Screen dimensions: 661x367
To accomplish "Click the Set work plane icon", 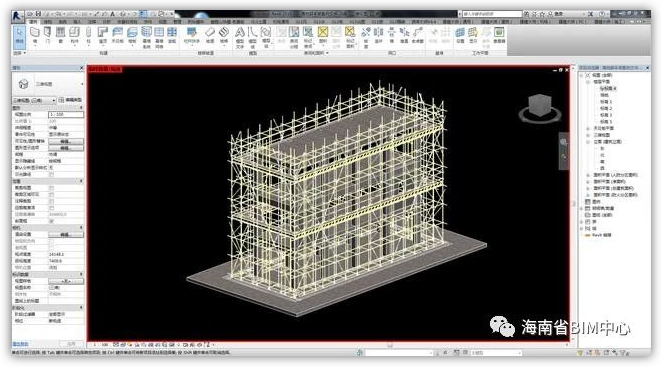I will [x=460, y=35].
